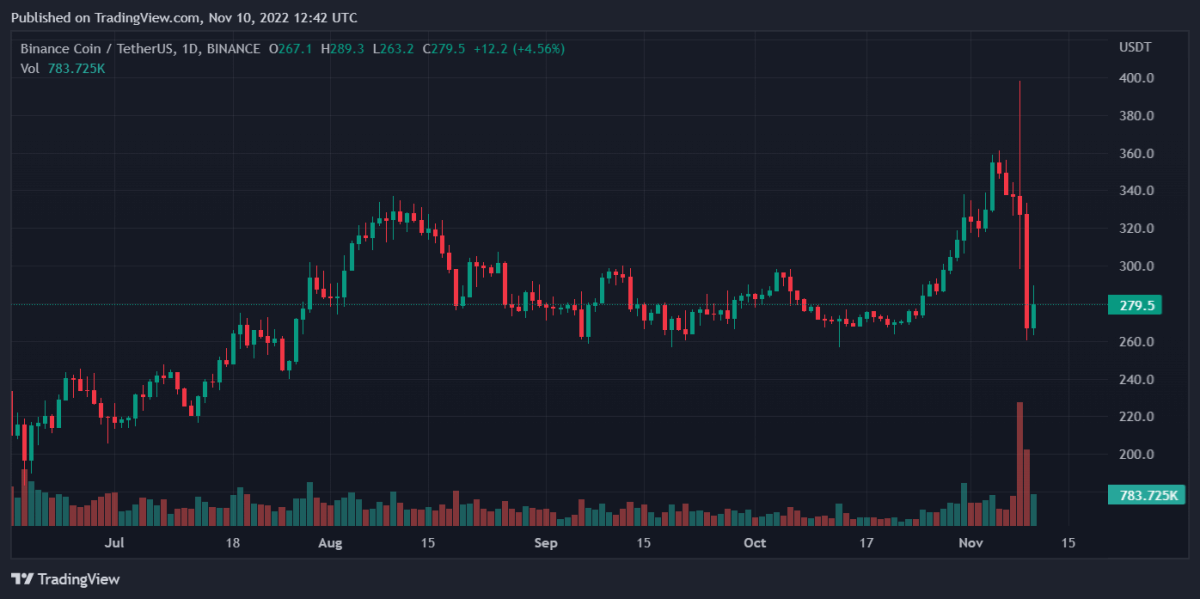Viewport: 1200px width, 599px height.
Task: Click the 15 label after Nov on the time axis
Action: [x=1068, y=543]
